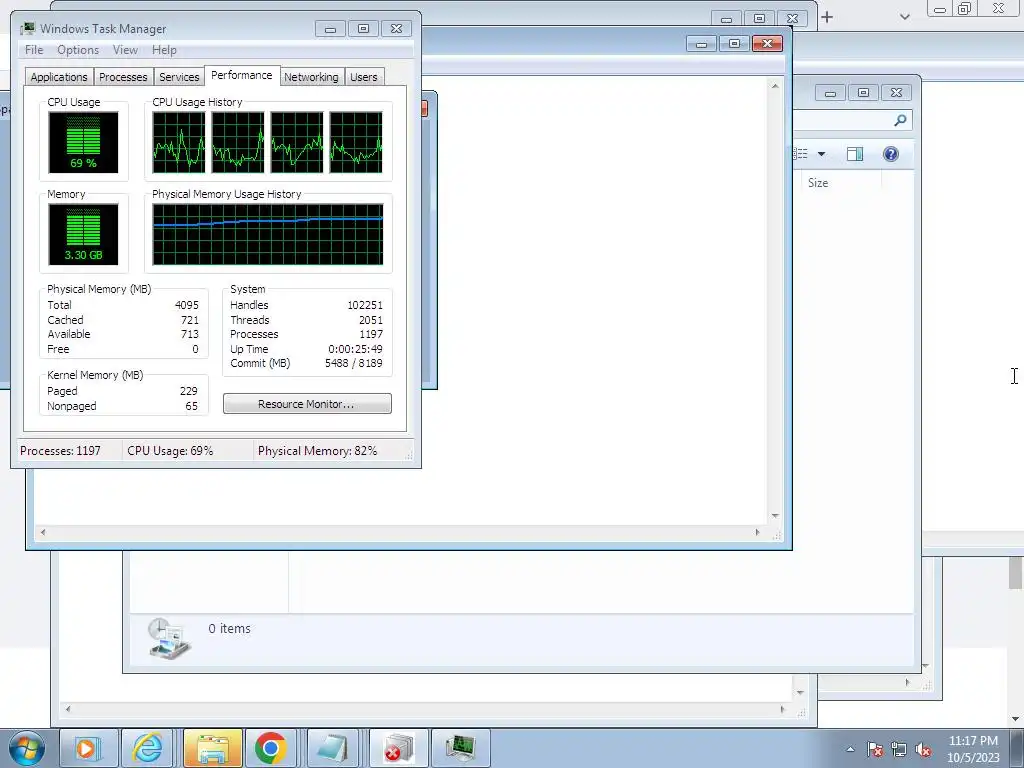Switch to the Users tab
Screen dimensions: 1024x768
[364, 77]
